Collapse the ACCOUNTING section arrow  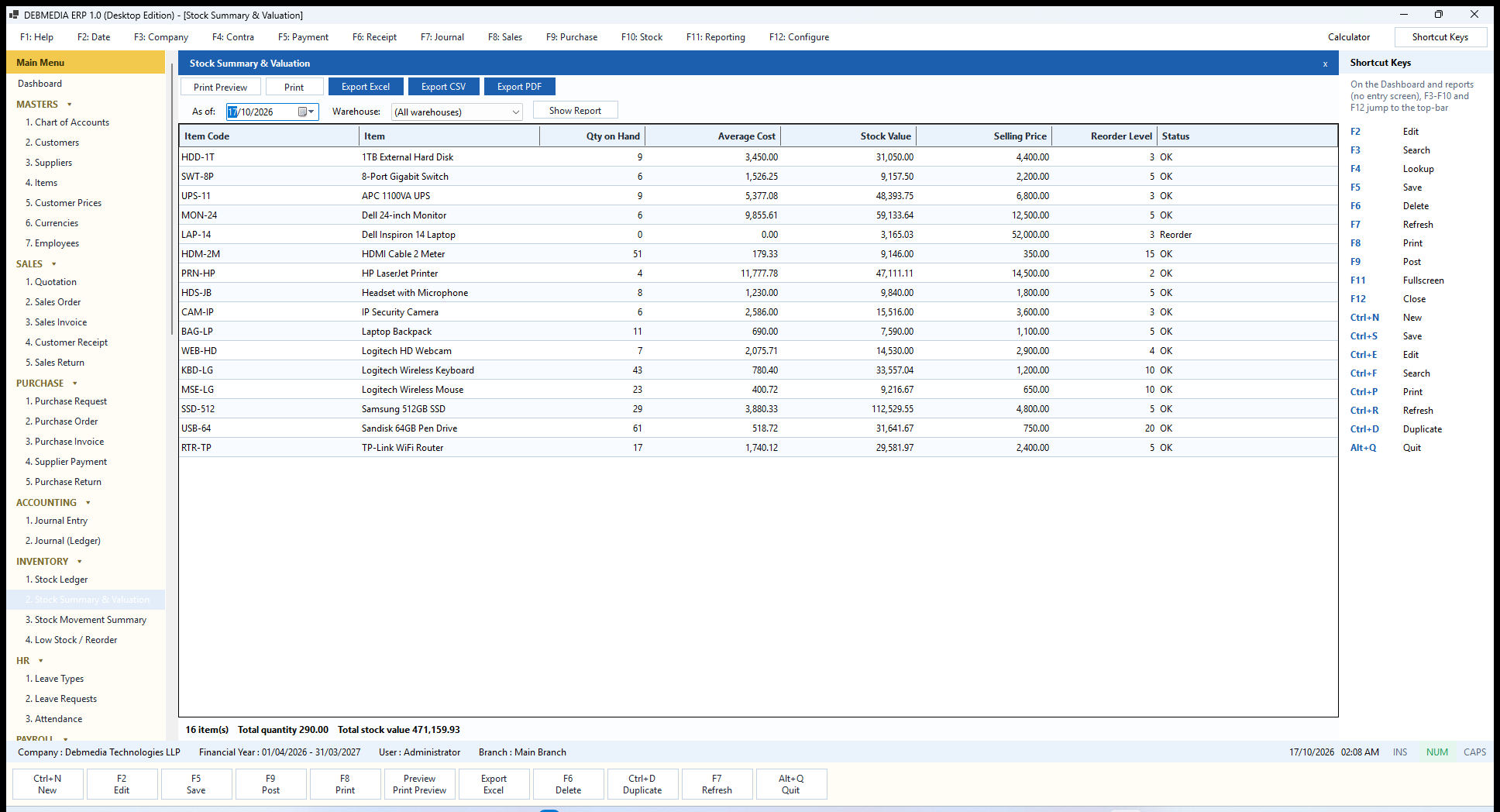click(88, 503)
